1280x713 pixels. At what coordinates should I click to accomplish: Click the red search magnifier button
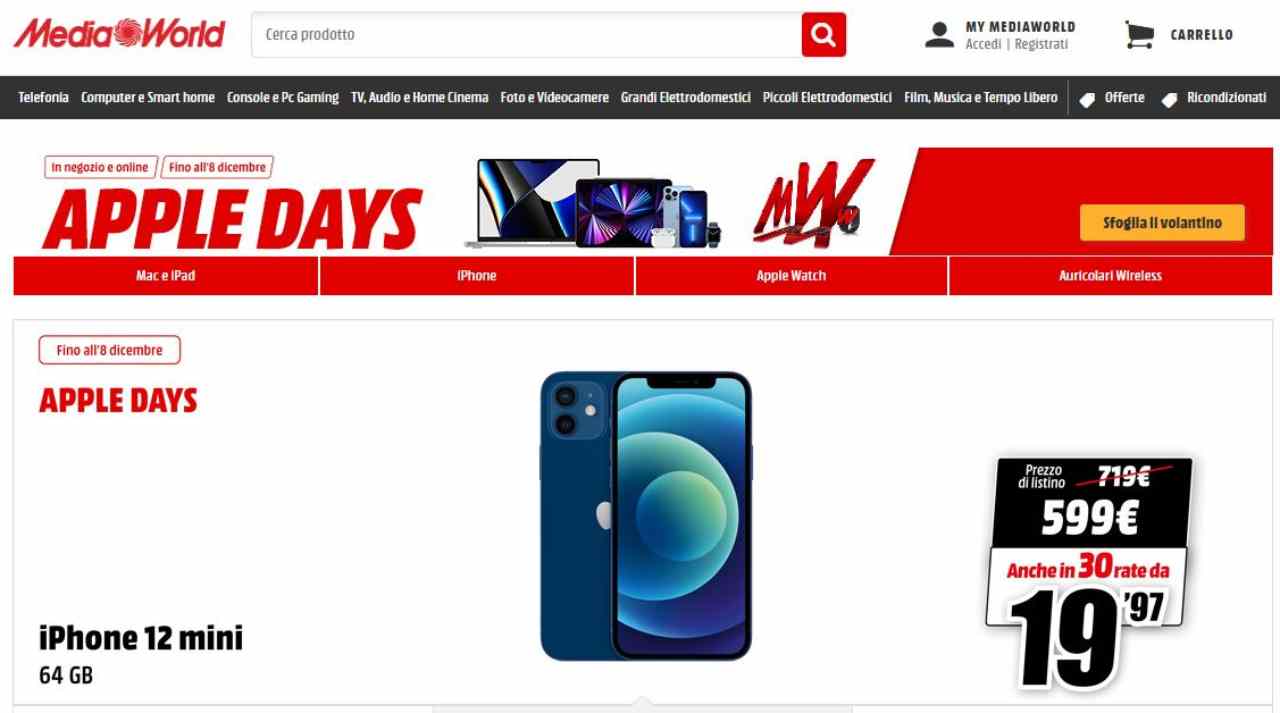pos(823,35)
